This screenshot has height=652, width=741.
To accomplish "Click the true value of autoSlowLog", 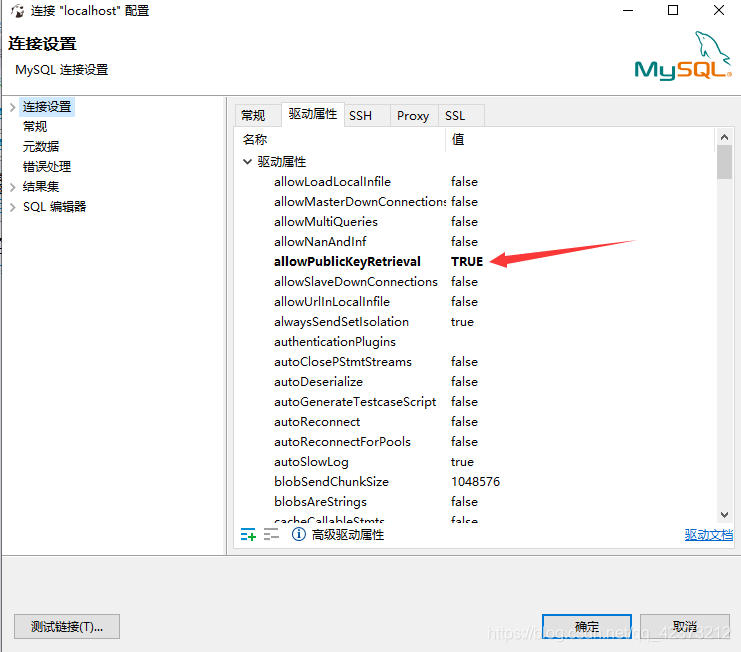I will click(462, 462).
